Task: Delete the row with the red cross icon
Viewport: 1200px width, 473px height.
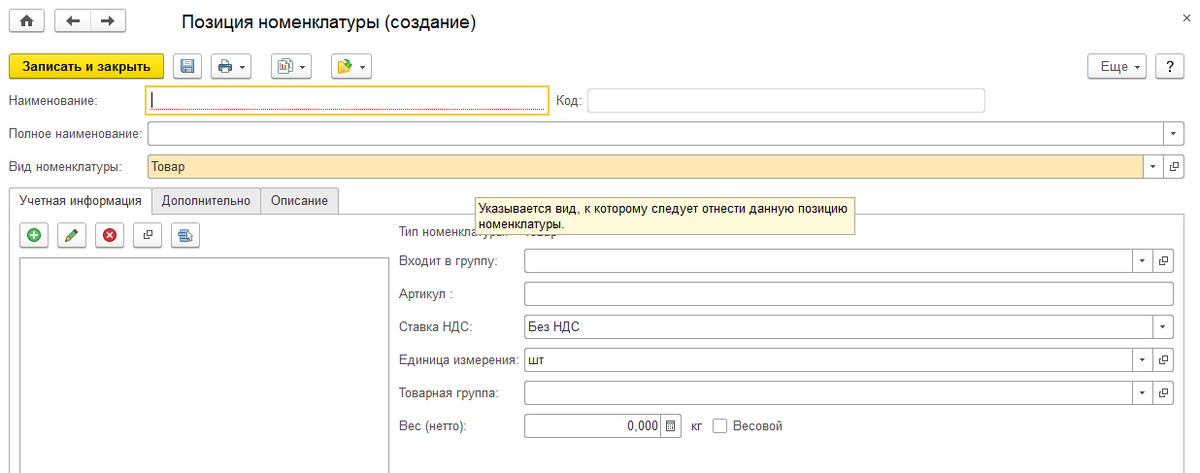Action: (x=109, y=235)
